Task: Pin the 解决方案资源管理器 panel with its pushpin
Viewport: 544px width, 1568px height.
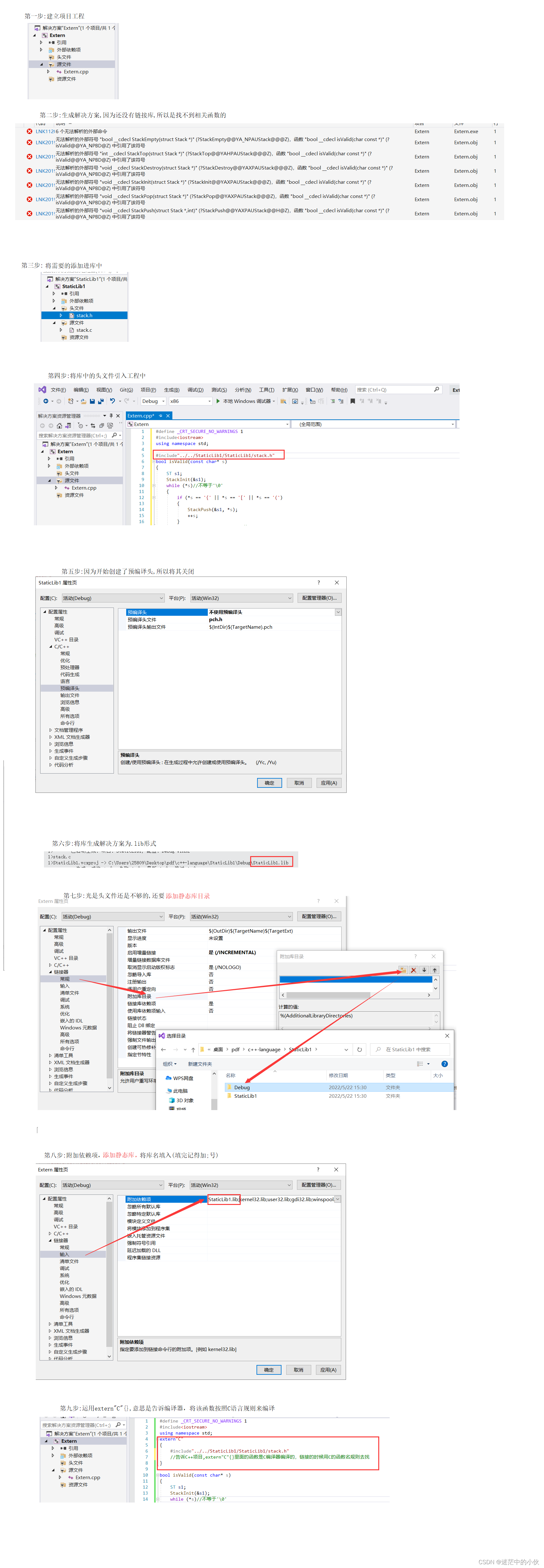Action: [111, 416]
